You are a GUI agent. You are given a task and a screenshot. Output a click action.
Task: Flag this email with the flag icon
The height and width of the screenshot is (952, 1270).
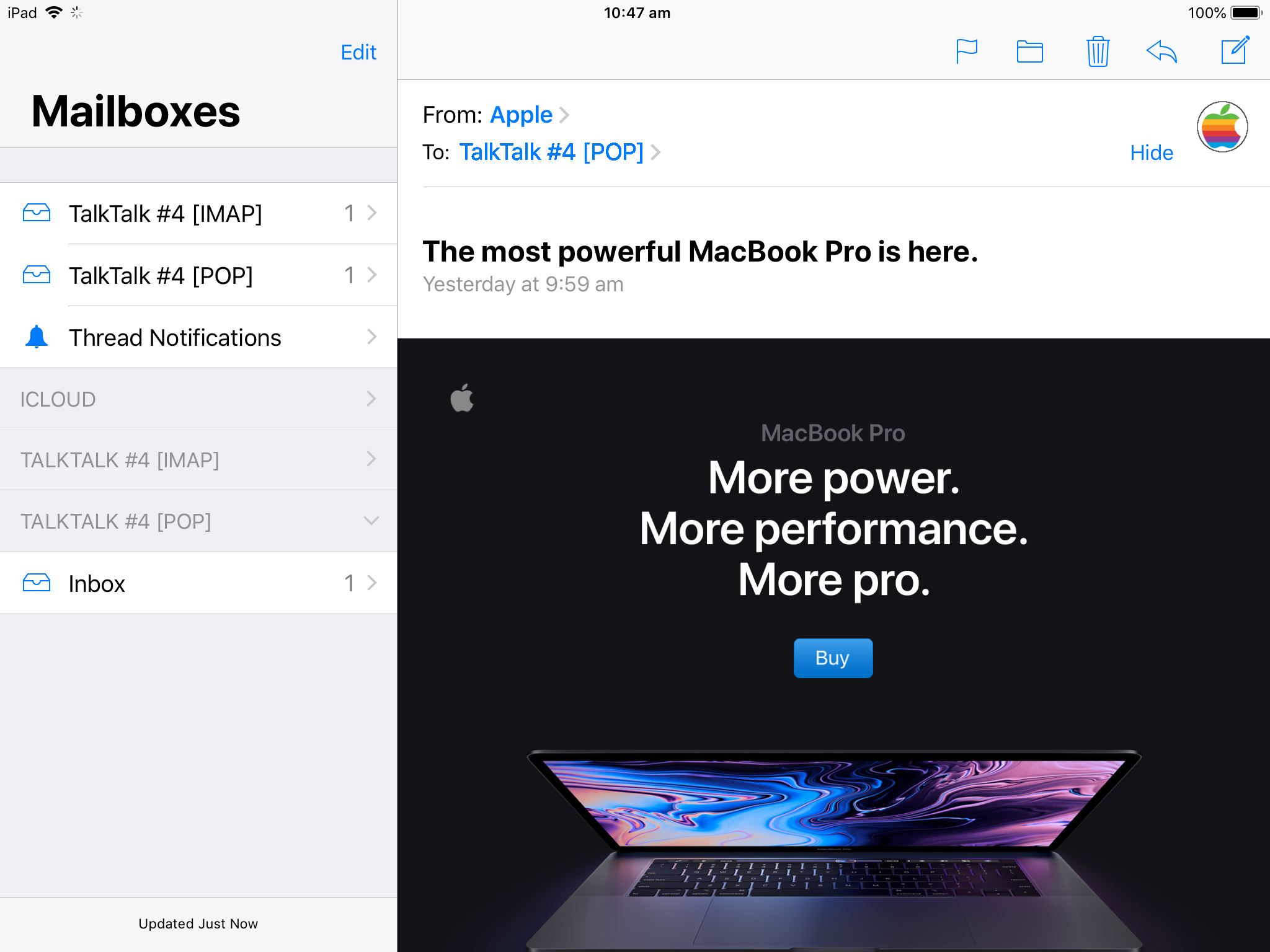966,51
